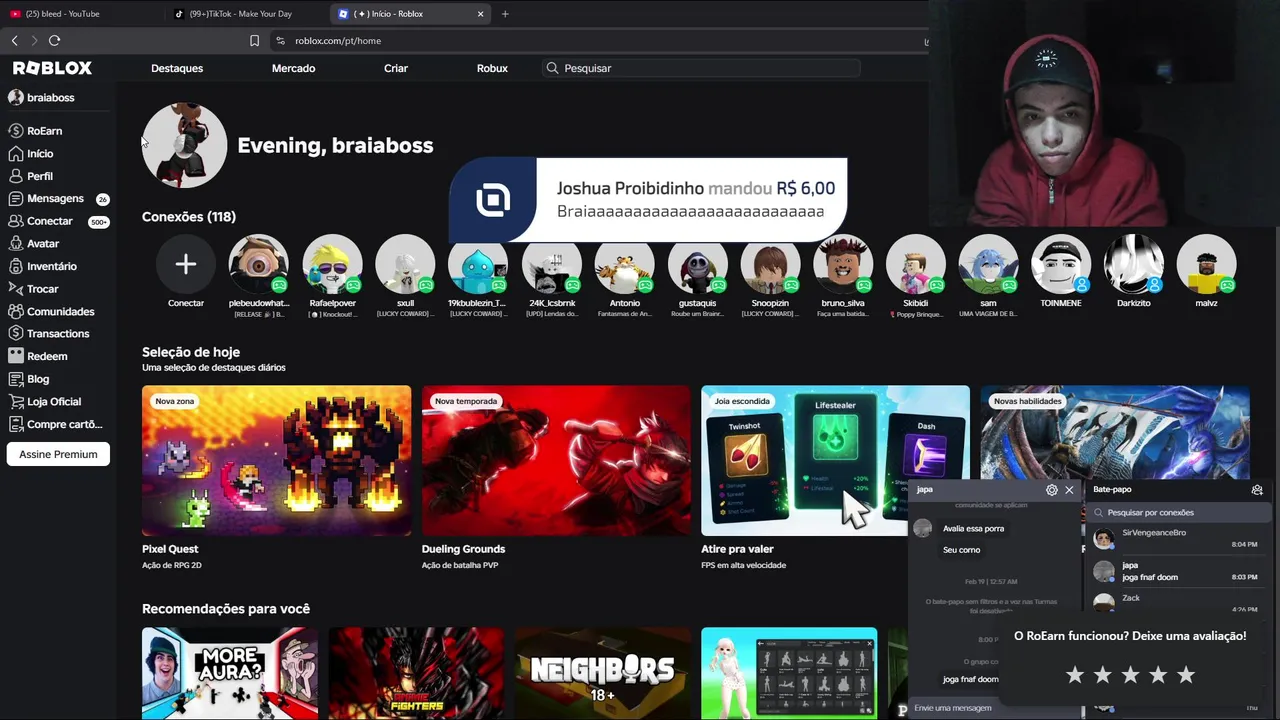The image size is (1280, 720).
Task: Click the Pesquisar por conexões field
Action: click(1178, 513)
